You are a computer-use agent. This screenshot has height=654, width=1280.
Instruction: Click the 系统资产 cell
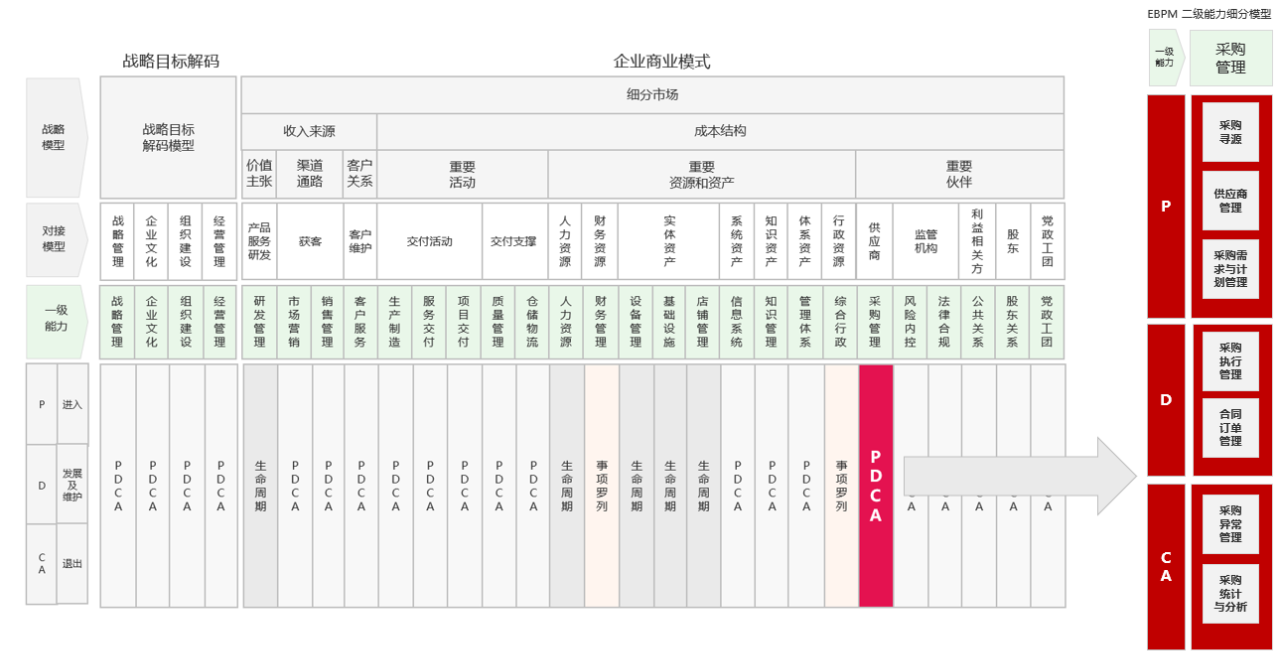click(737, 241)
